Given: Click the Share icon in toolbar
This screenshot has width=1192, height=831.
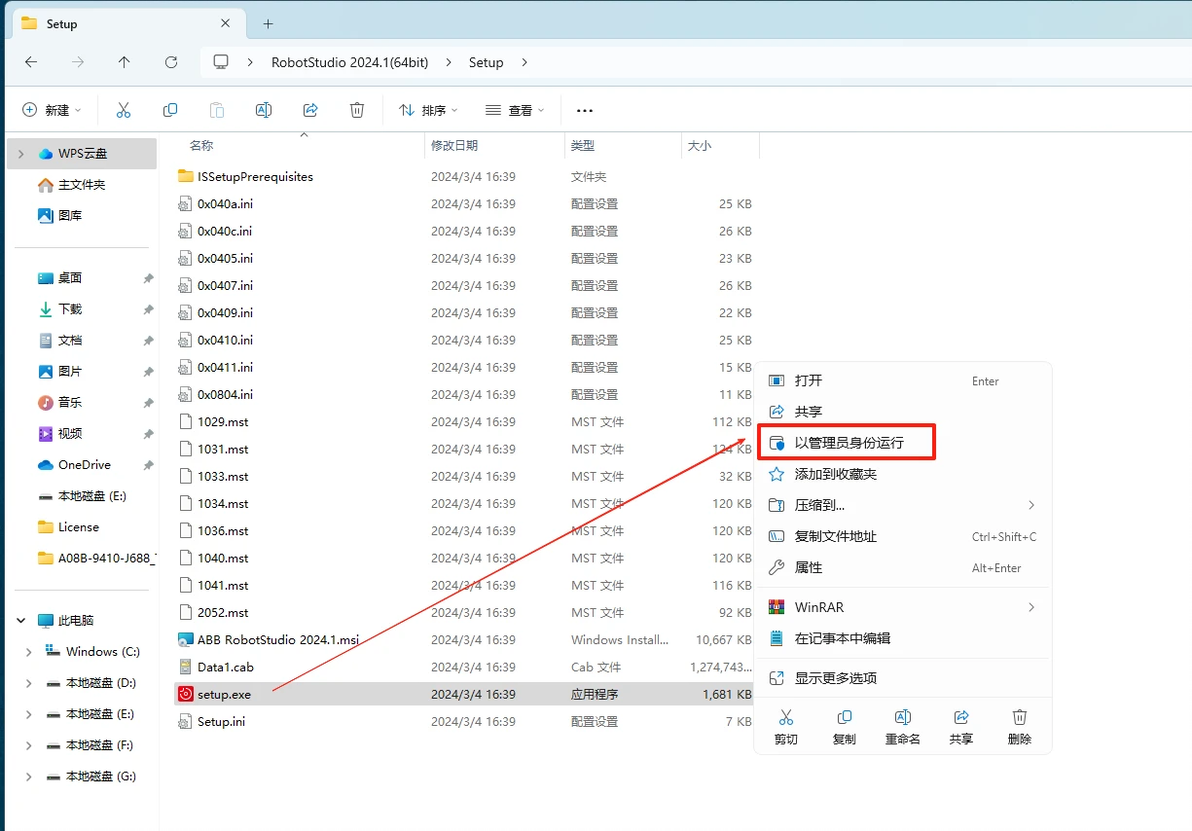Looking at the screenshot, I should click(x=310, y=110).
